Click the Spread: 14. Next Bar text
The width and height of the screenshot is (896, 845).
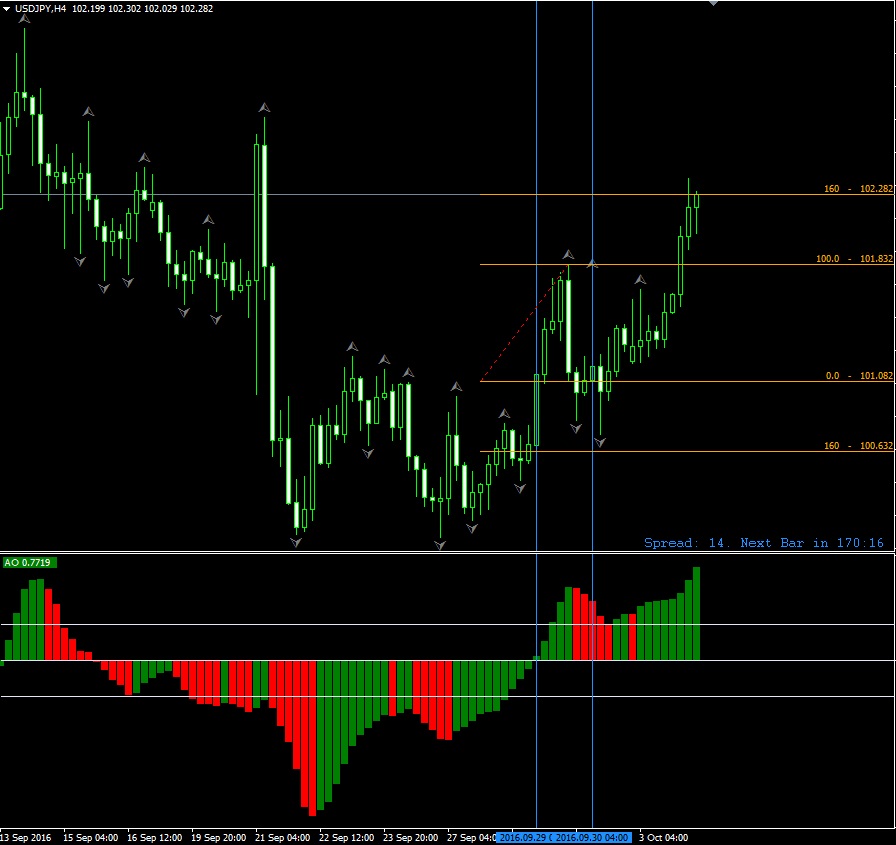click(x=763, y=543)
